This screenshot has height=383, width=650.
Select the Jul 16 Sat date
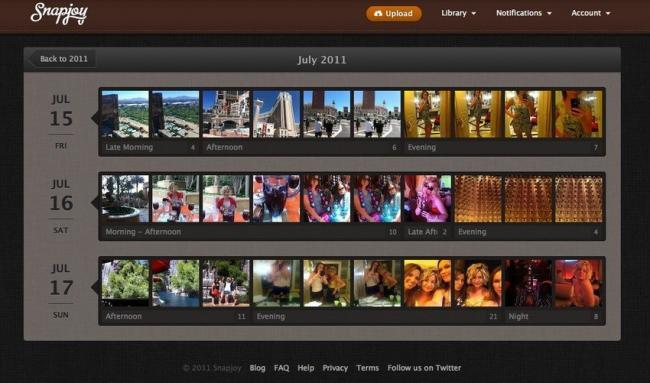[61, 206]
